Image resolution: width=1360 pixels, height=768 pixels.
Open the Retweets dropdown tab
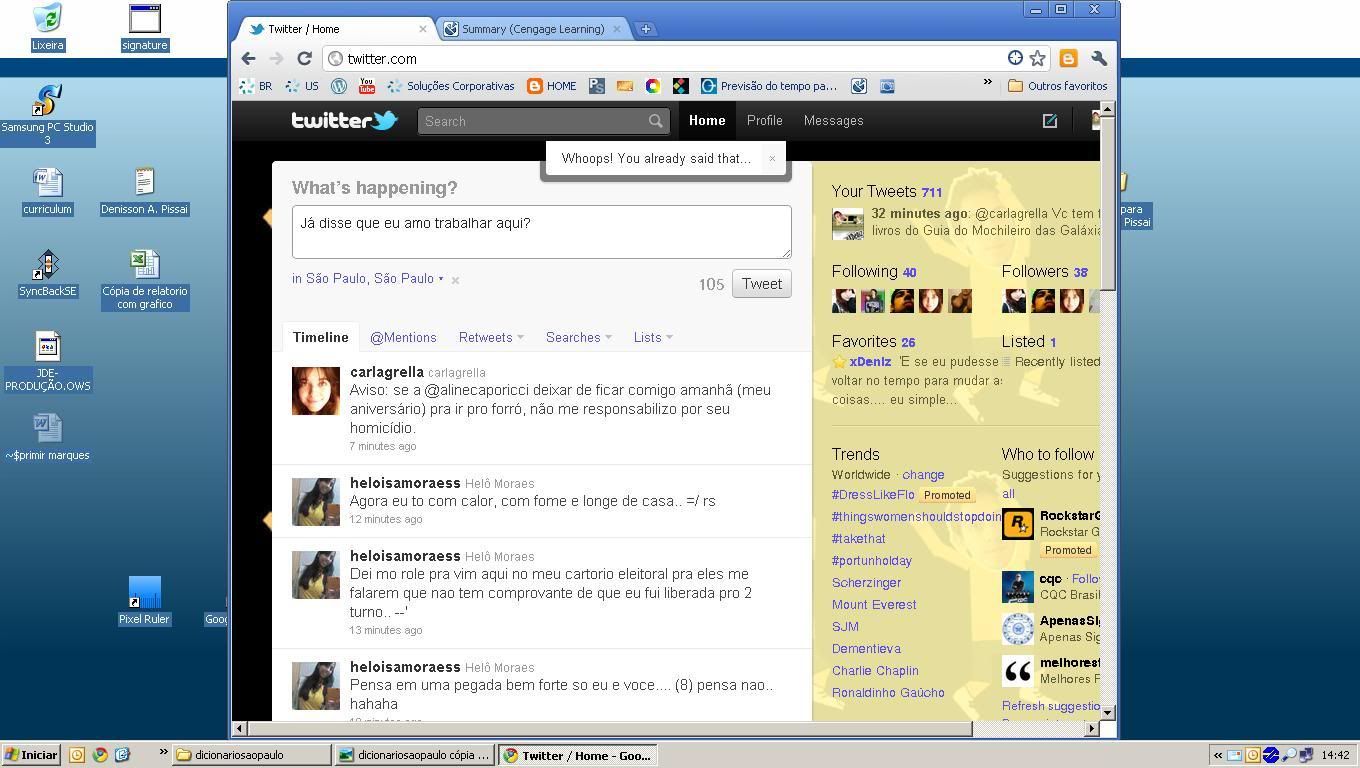[x=491, y=338]
